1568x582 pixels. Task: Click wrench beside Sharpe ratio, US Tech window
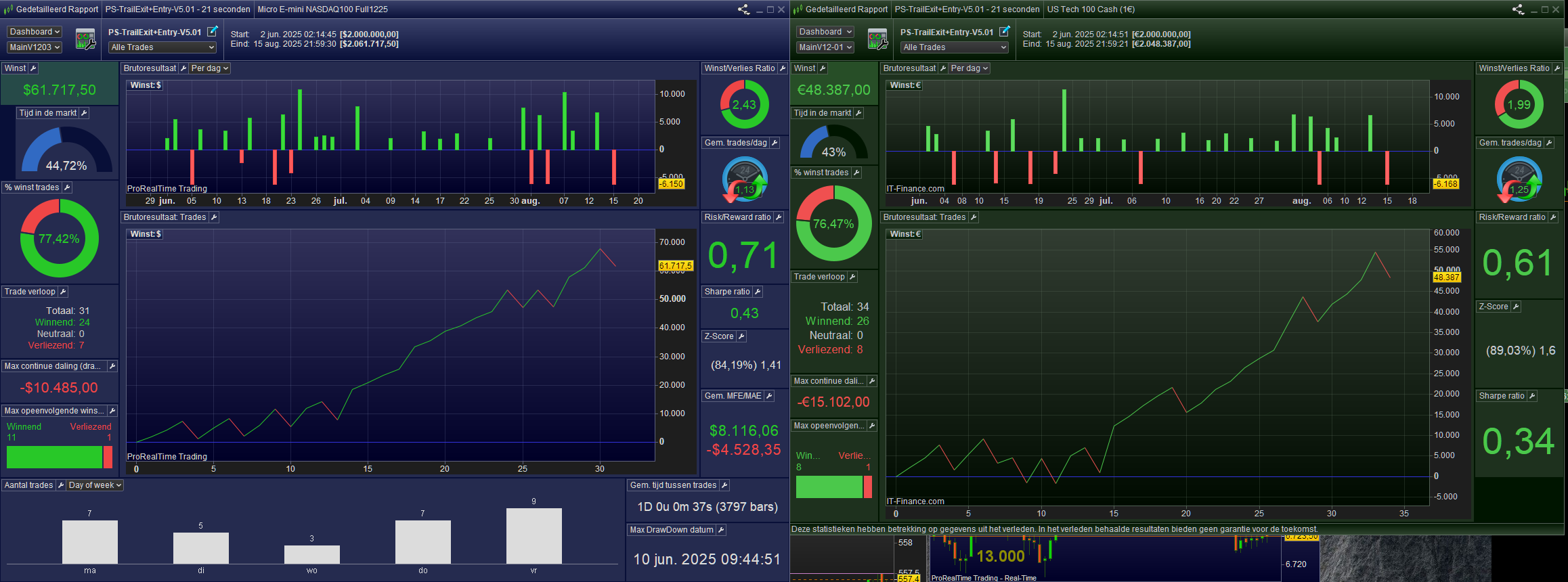[x=1532, y=396]
